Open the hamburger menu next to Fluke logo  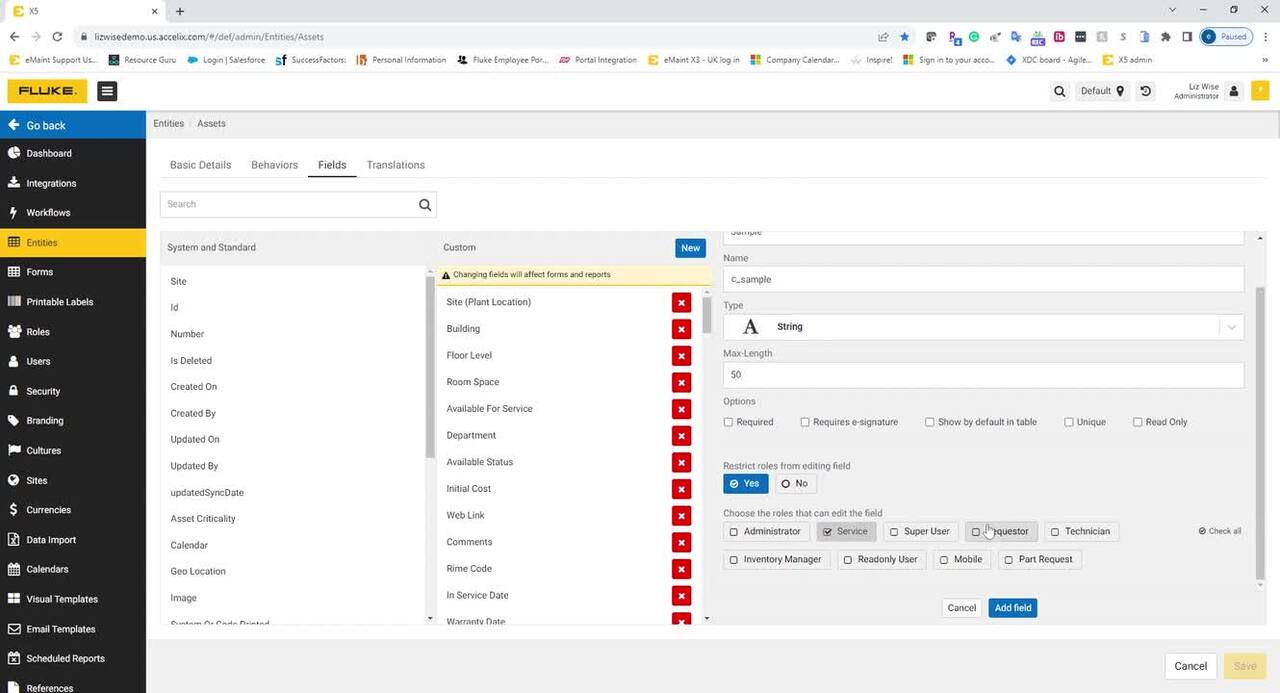coord(107,91)
